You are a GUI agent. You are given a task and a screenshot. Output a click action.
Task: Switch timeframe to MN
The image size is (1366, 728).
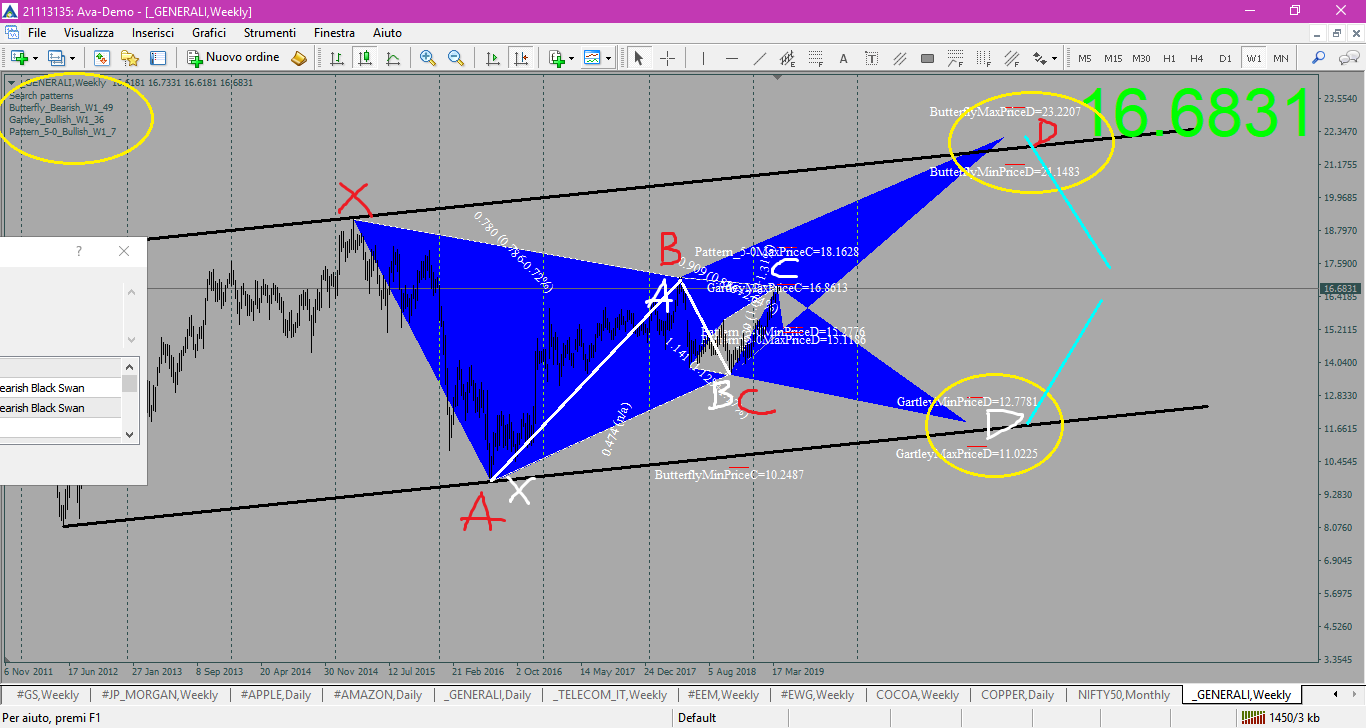(1281, 58)
